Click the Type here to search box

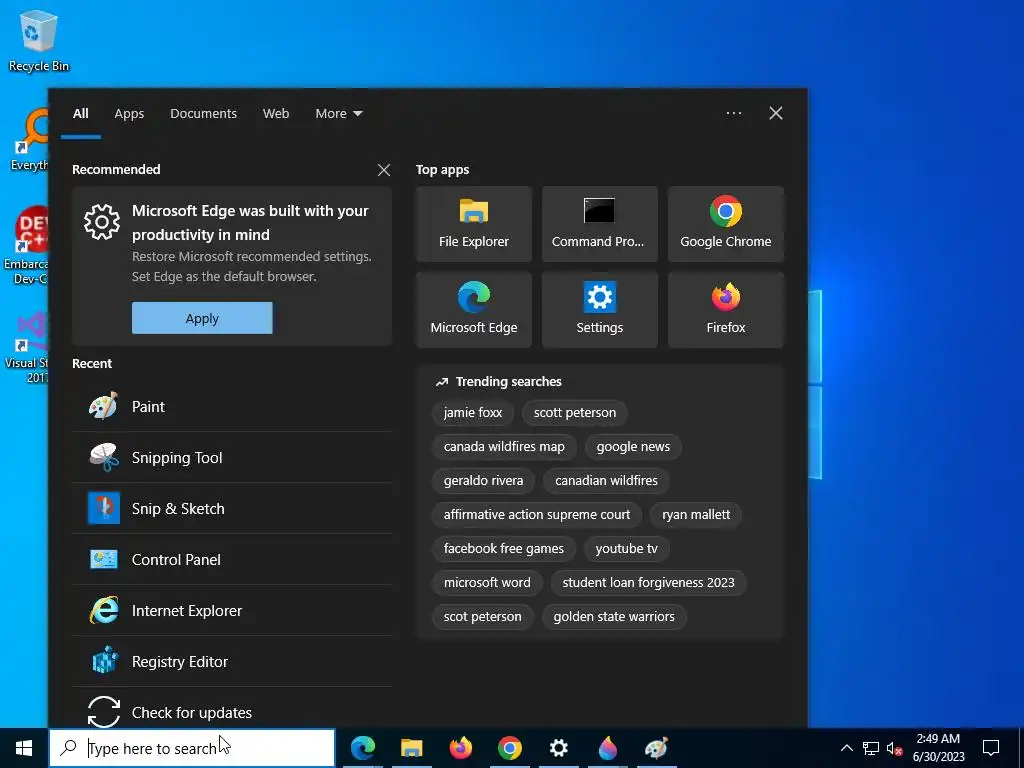click(x=192, y=748)
